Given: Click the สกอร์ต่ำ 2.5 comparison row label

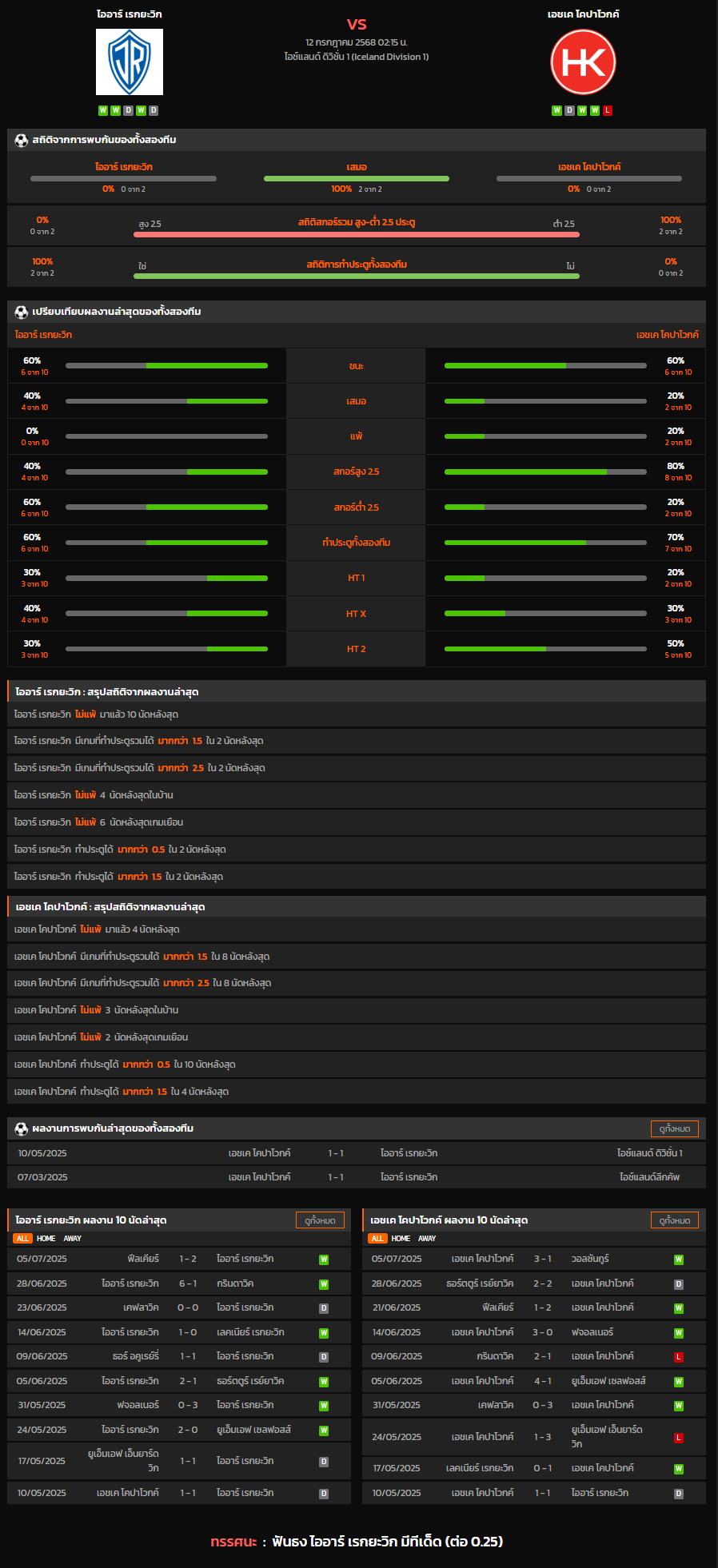Looking at the screenshot, I should point(357,507).
